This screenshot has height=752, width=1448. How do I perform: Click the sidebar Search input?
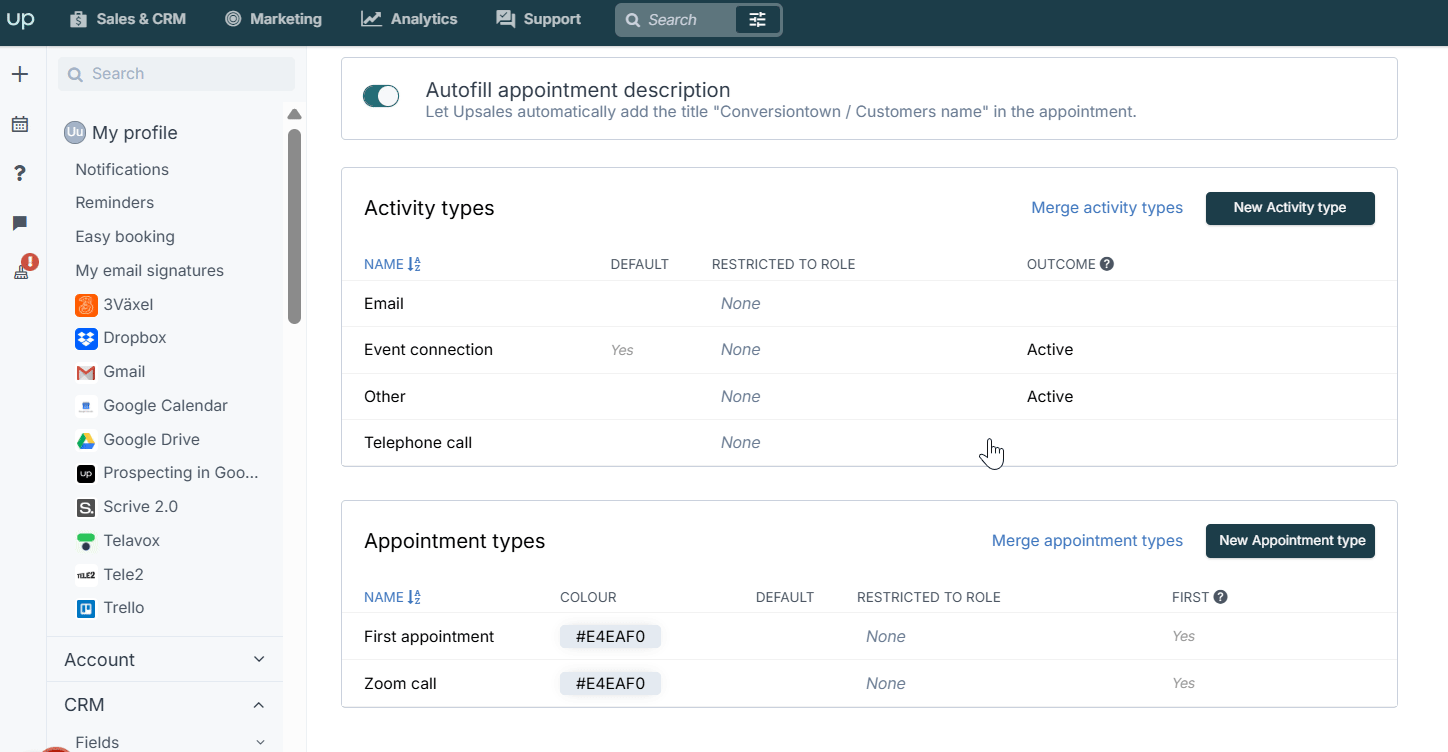pyautogui.click(x=176, y=74)
